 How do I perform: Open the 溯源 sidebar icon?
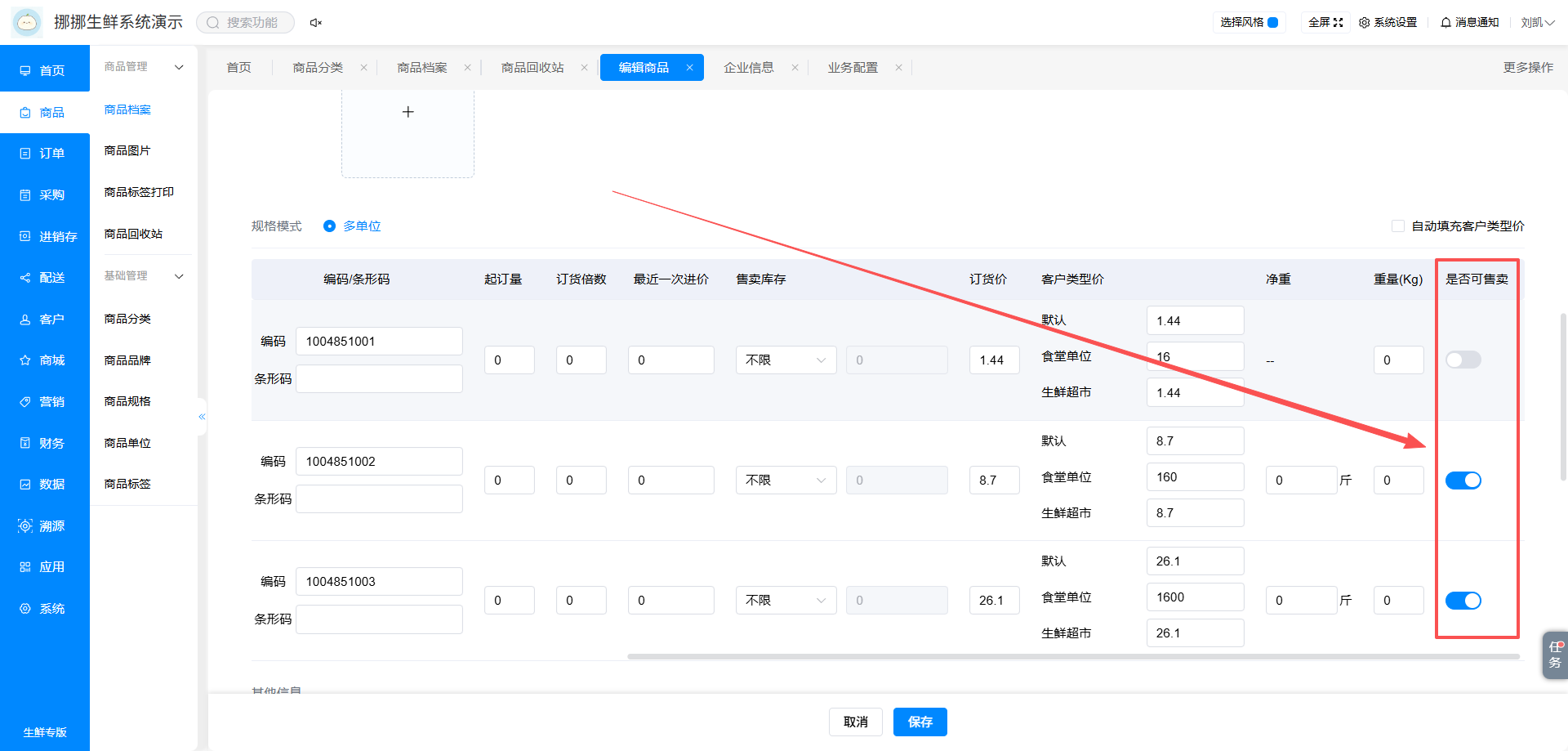coord(25,526)
